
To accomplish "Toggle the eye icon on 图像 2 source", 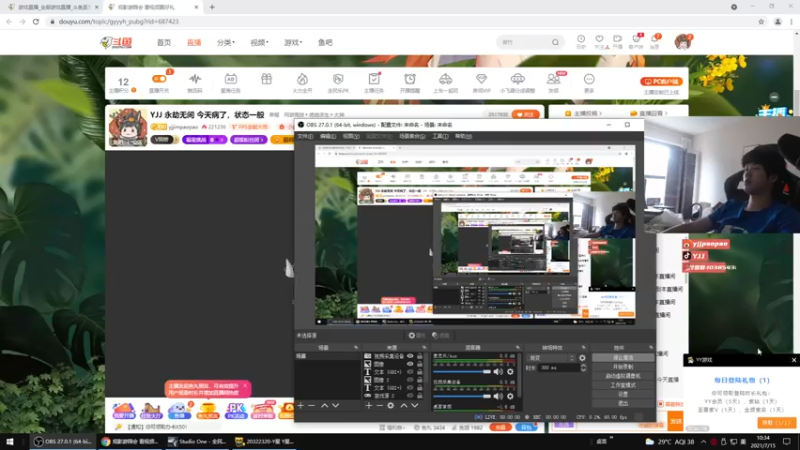I will coord(410,380).
